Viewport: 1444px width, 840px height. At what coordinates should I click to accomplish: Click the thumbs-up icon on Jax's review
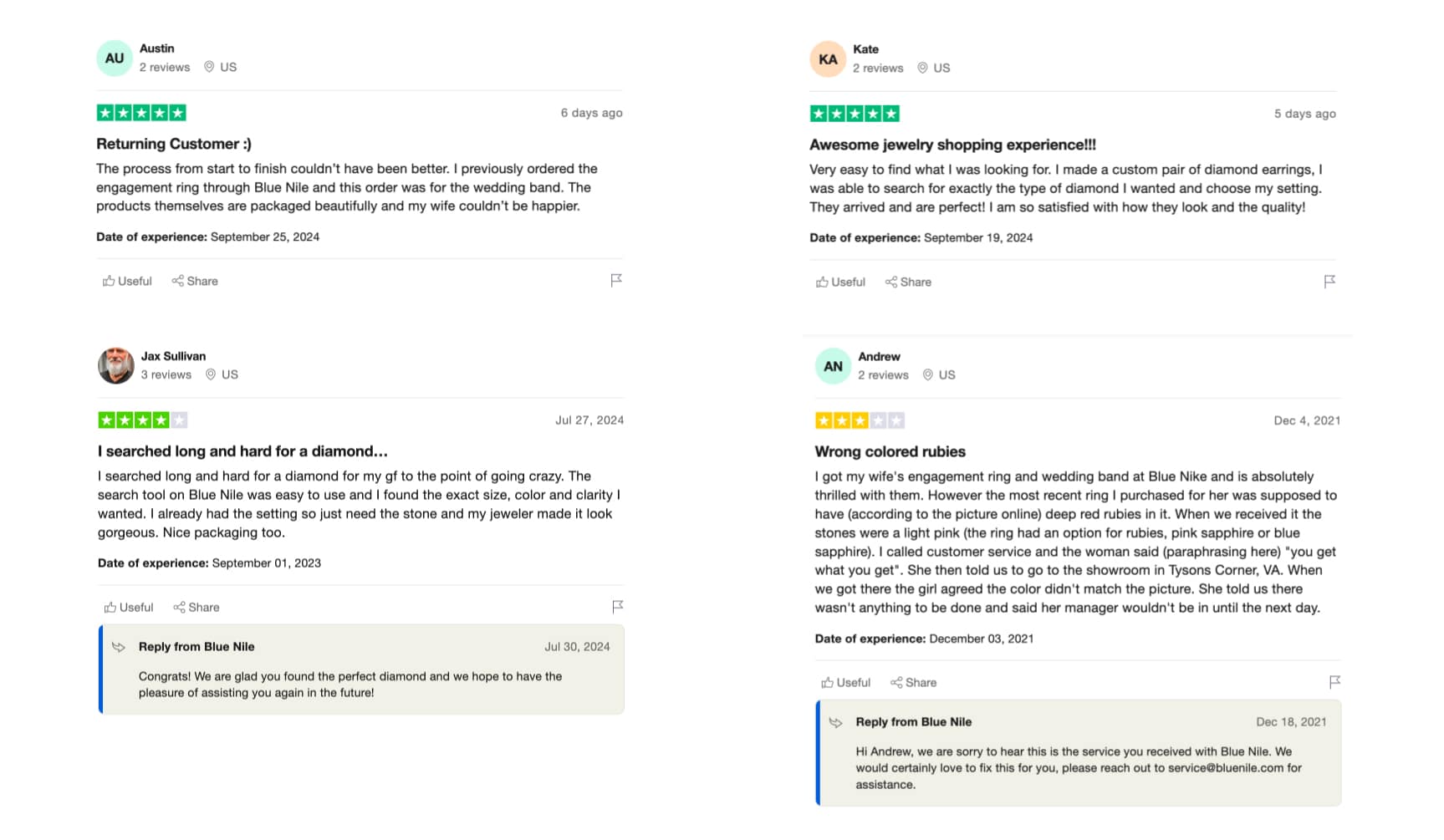[108, 607]
